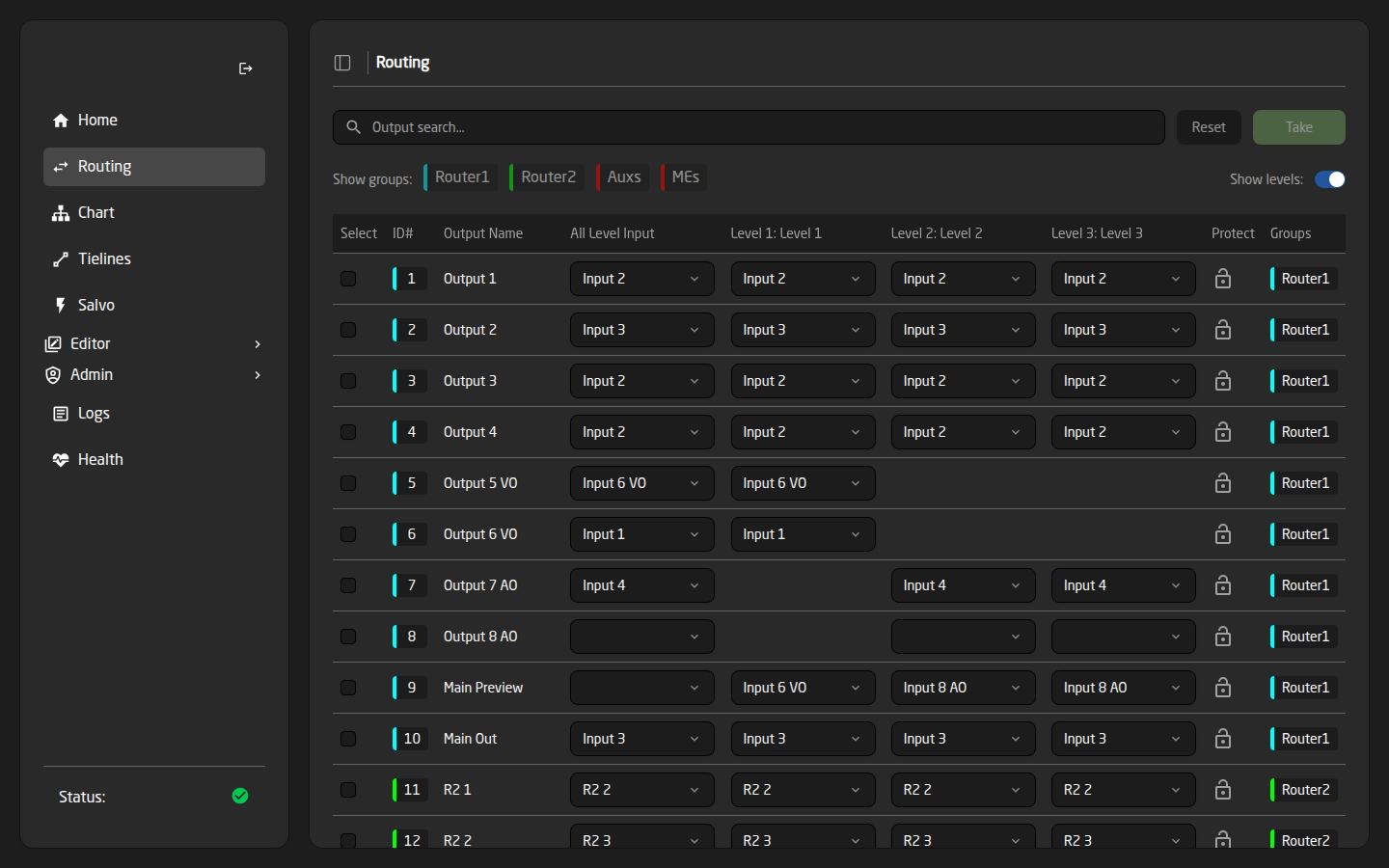Open Level 3 dropdown for Output 4
The image size is (1389, 868).
[1123, 432]
